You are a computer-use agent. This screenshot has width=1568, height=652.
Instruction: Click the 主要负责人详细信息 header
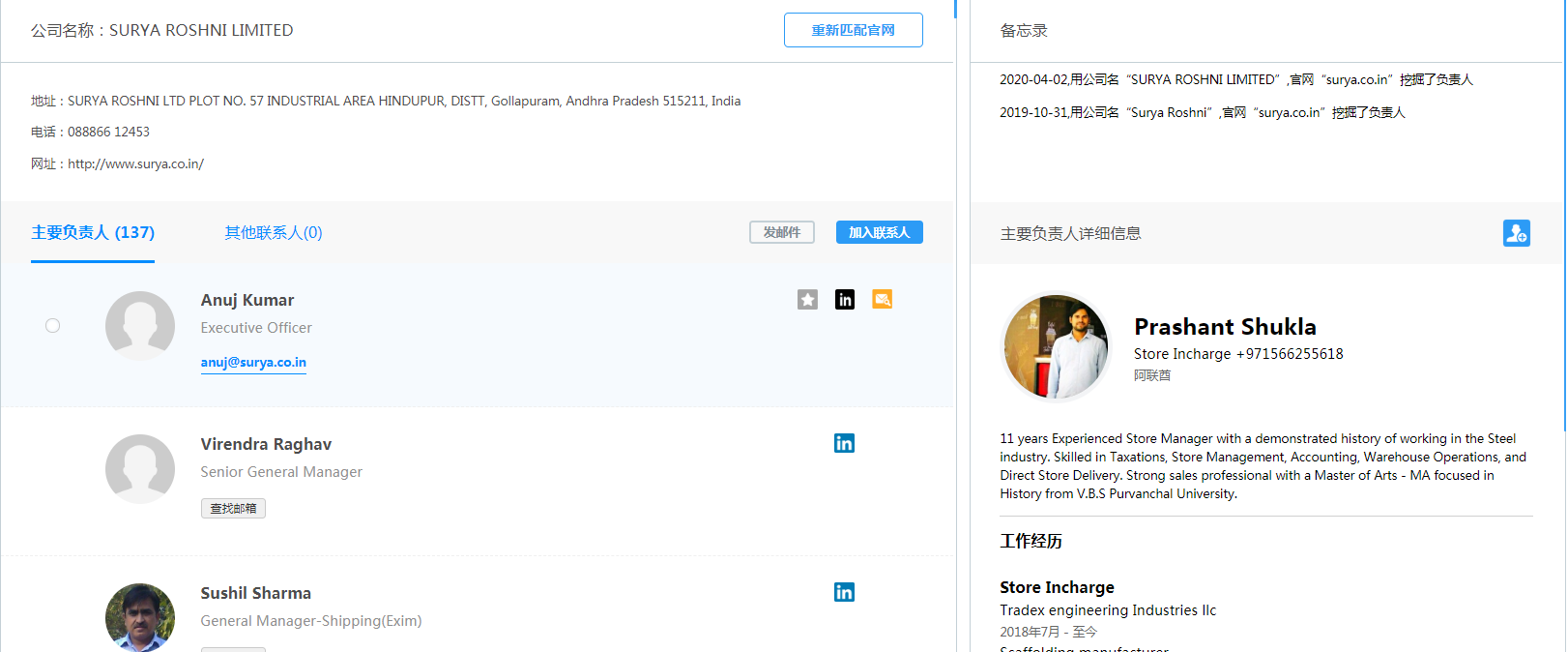[1070, 233]
